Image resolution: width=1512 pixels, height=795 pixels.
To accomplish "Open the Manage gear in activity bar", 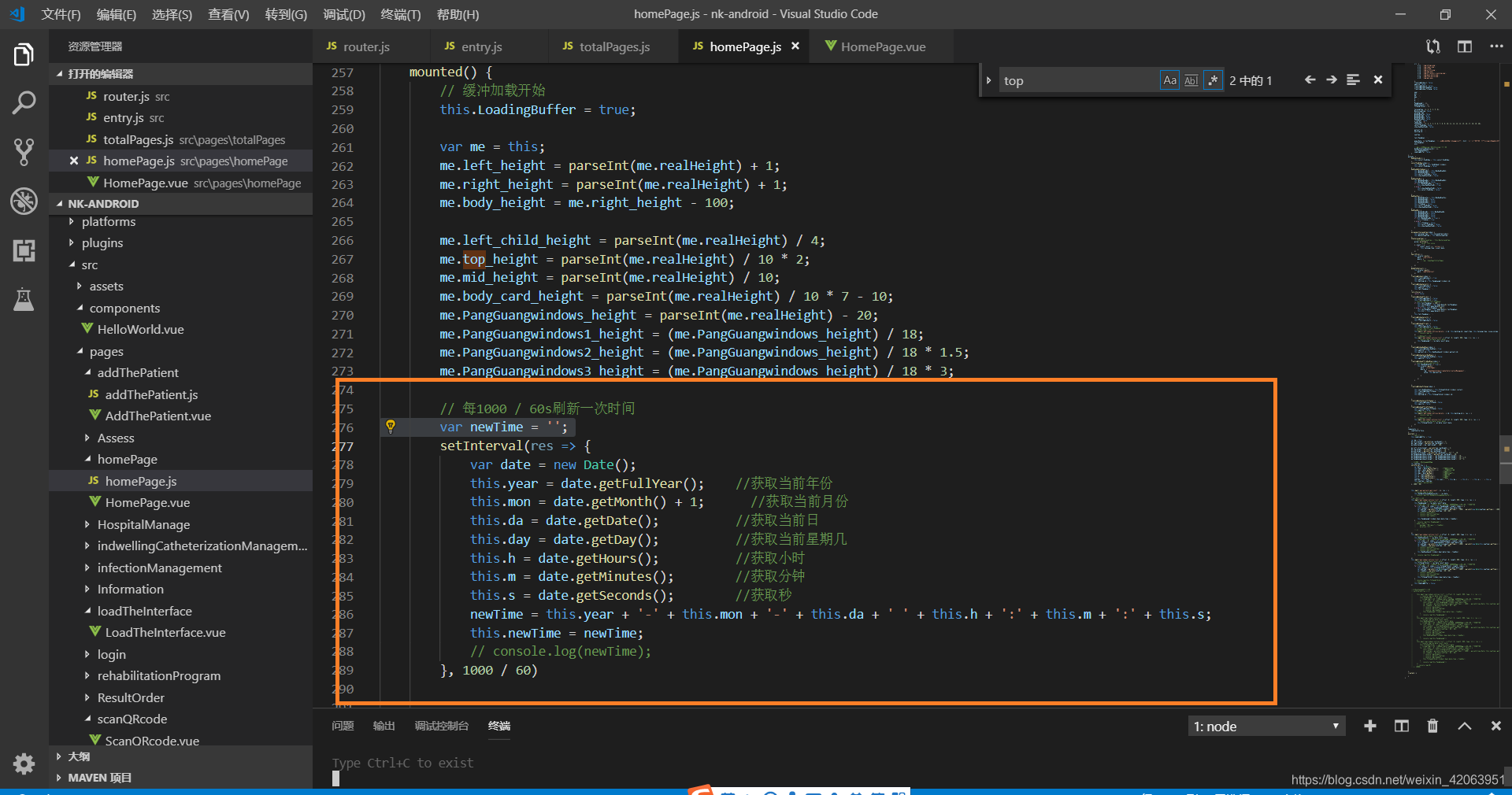I will pyautogui.click(x=24, y=764).
